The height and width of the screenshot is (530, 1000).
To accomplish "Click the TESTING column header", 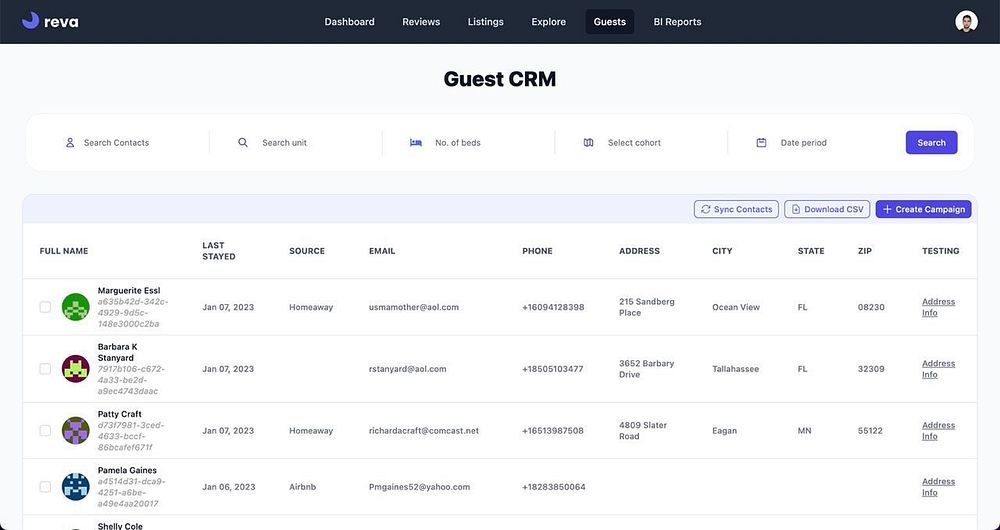I will (x=940, y=251).
